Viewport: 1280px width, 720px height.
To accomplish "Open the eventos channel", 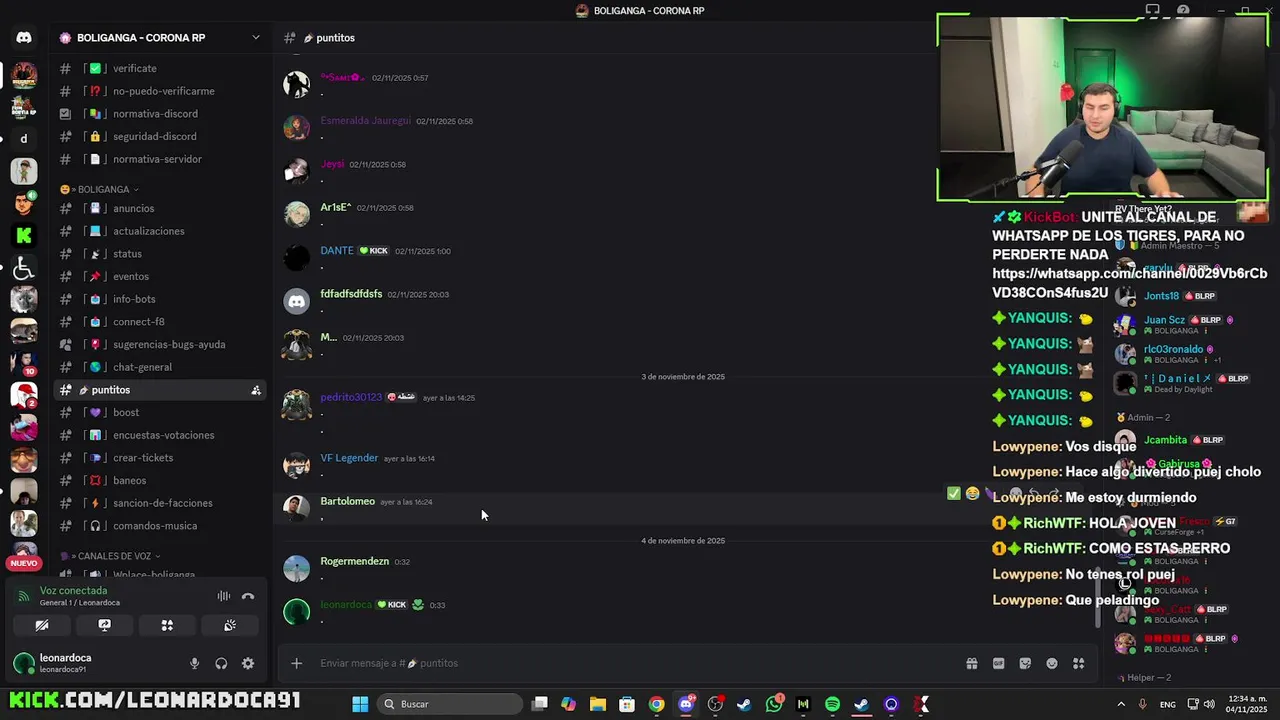I will pyautogui.click(x=160, y=277).
